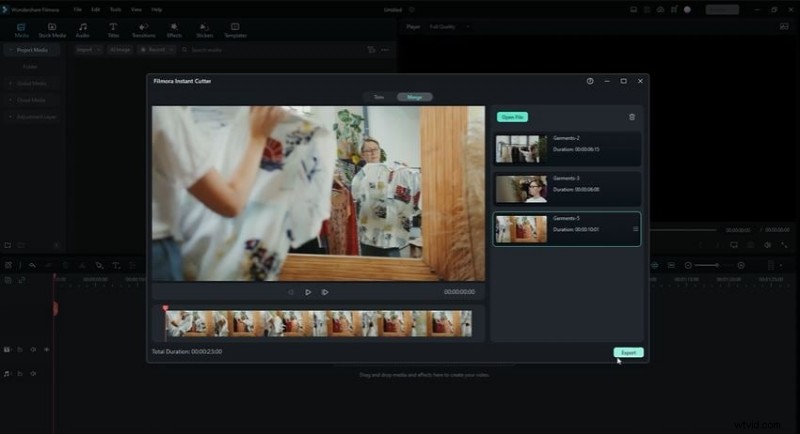Select the Garments-3 clip thumbnail
The width and height of the screenshot is (800, 434).
coord(521,189)
